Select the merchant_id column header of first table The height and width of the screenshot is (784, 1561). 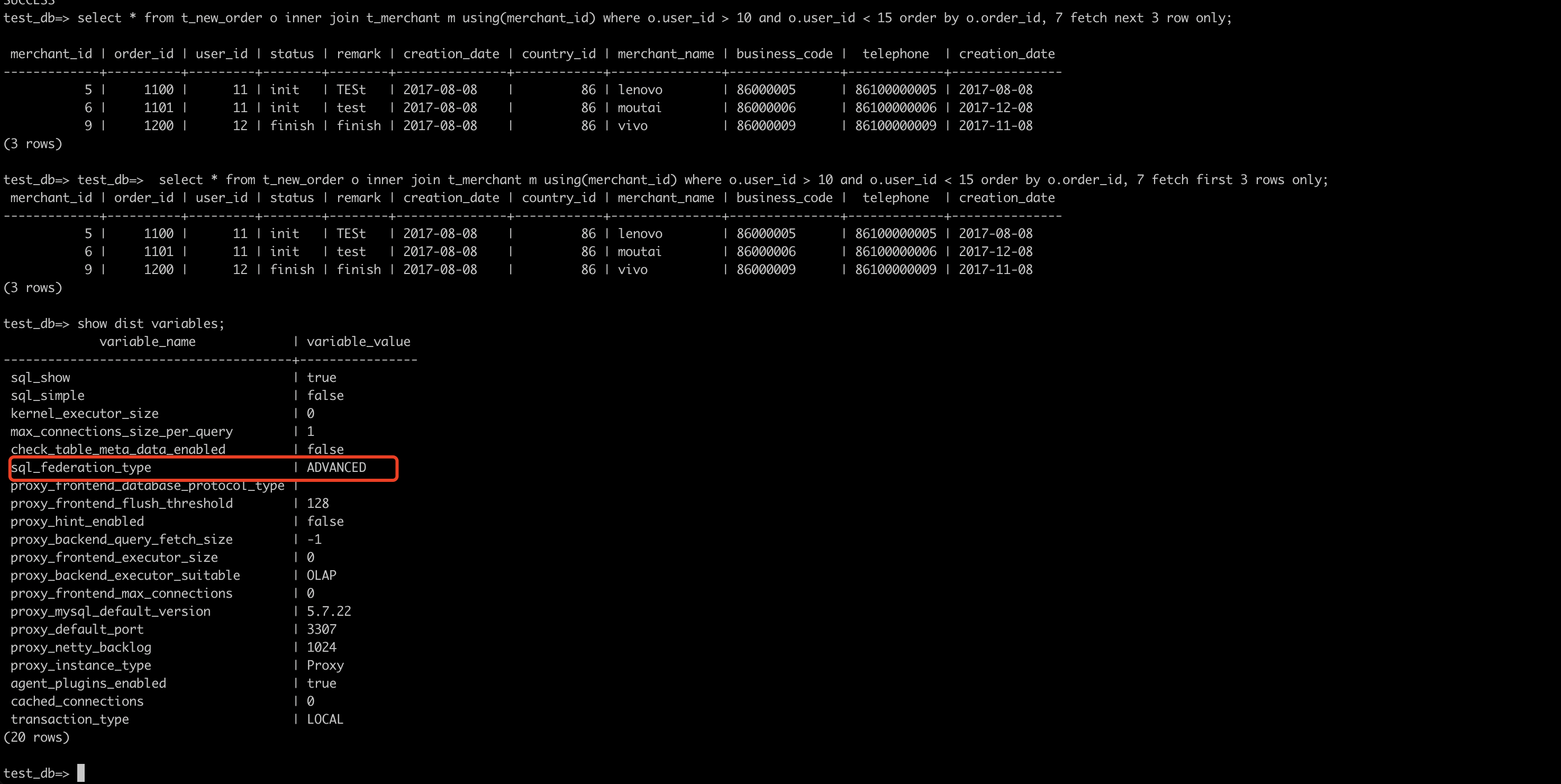click(x=51, y=53)
